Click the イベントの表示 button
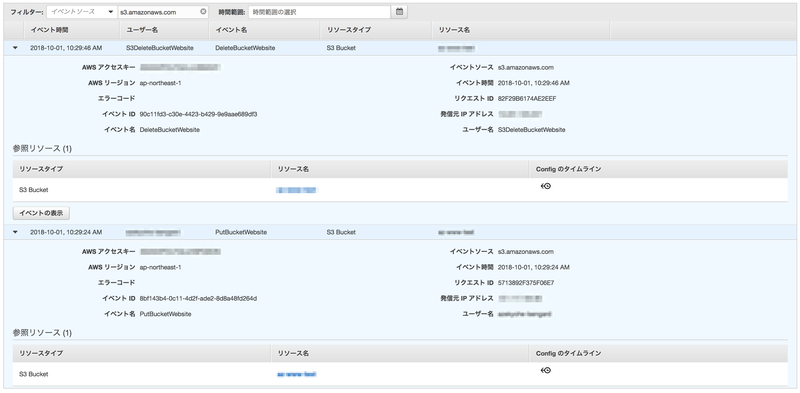Screen dimensions: 800x393 tap(41, 213)
